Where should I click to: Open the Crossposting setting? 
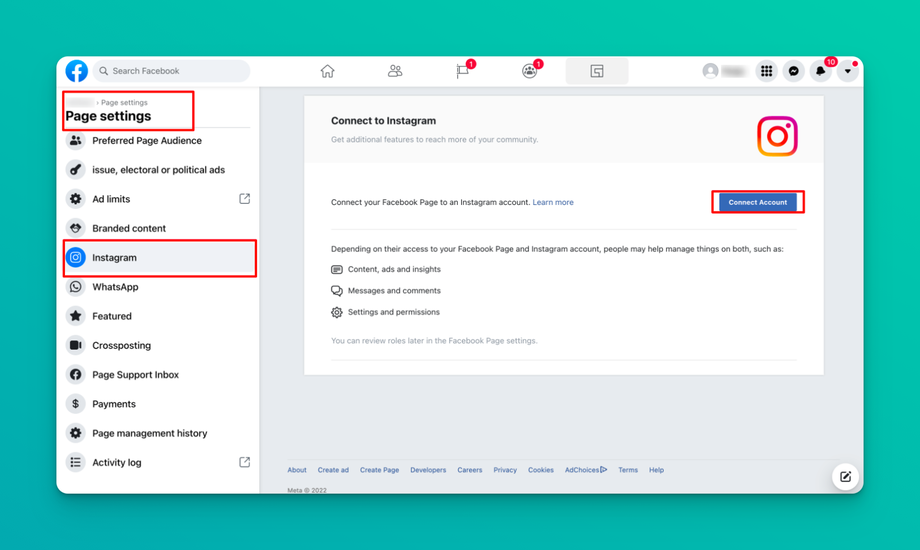[158, 345]
